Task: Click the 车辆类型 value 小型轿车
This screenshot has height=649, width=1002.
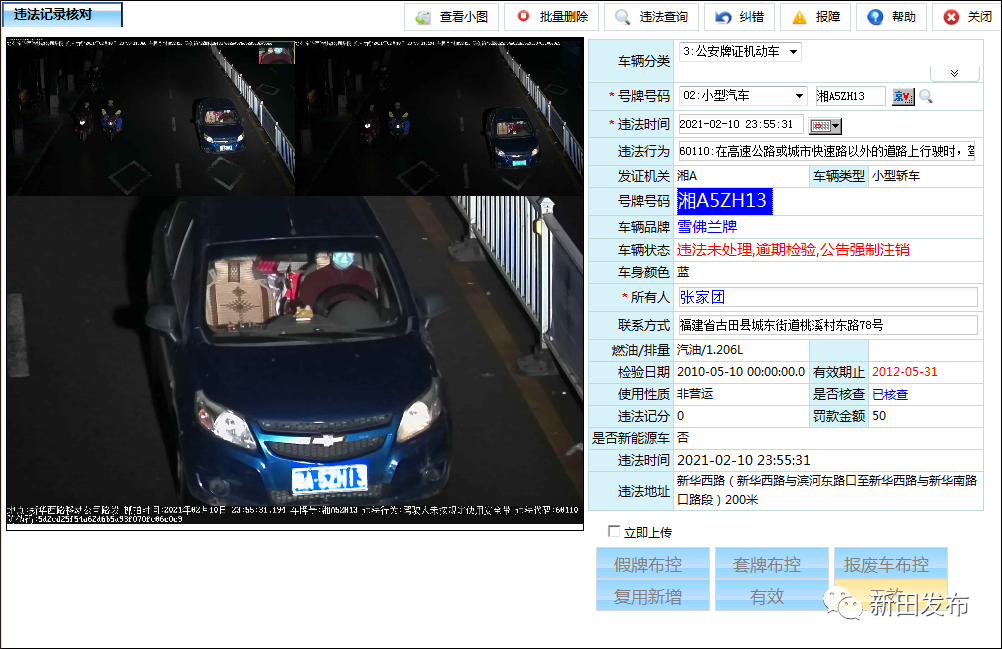Action: [x=895, y=176]
